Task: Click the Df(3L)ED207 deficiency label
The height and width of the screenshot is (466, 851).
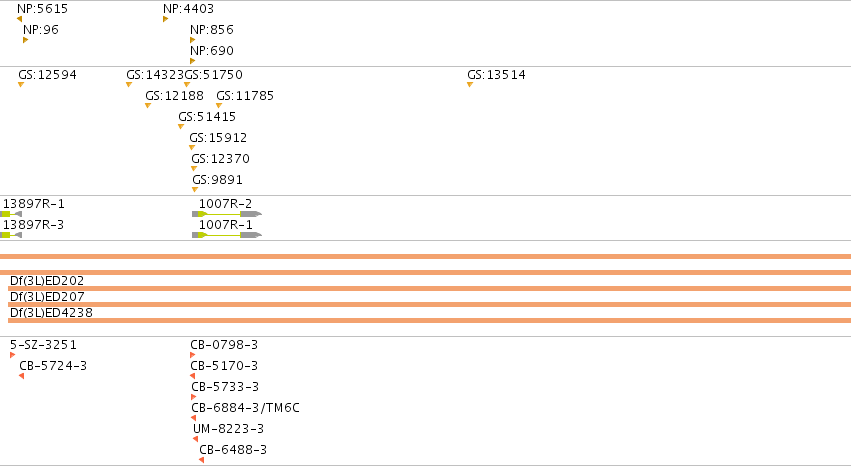Action: tap(47, 297)
